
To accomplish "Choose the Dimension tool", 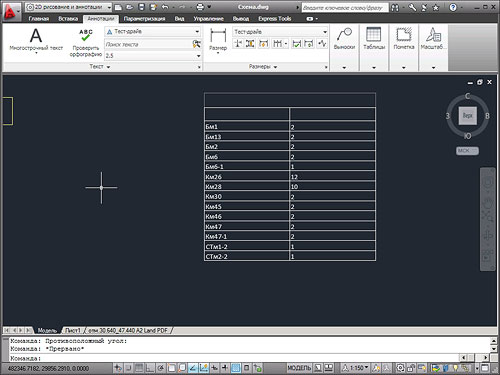I will click(x=218, y=40).
